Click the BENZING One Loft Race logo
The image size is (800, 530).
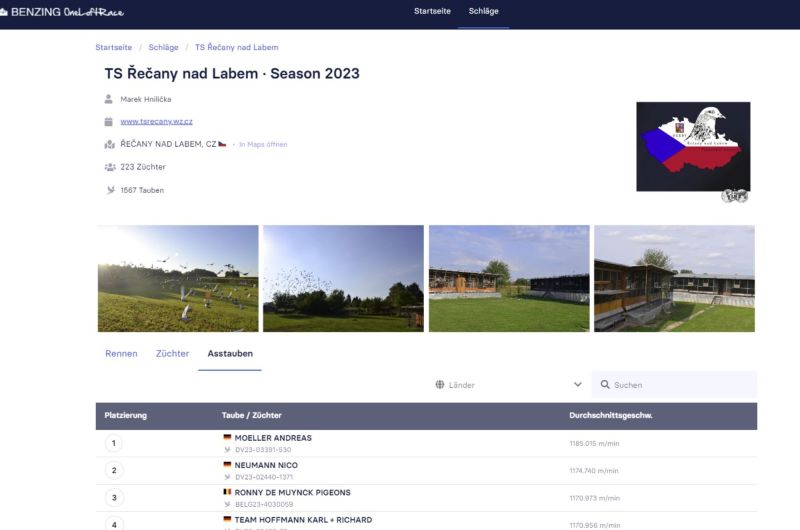point(62,11)
